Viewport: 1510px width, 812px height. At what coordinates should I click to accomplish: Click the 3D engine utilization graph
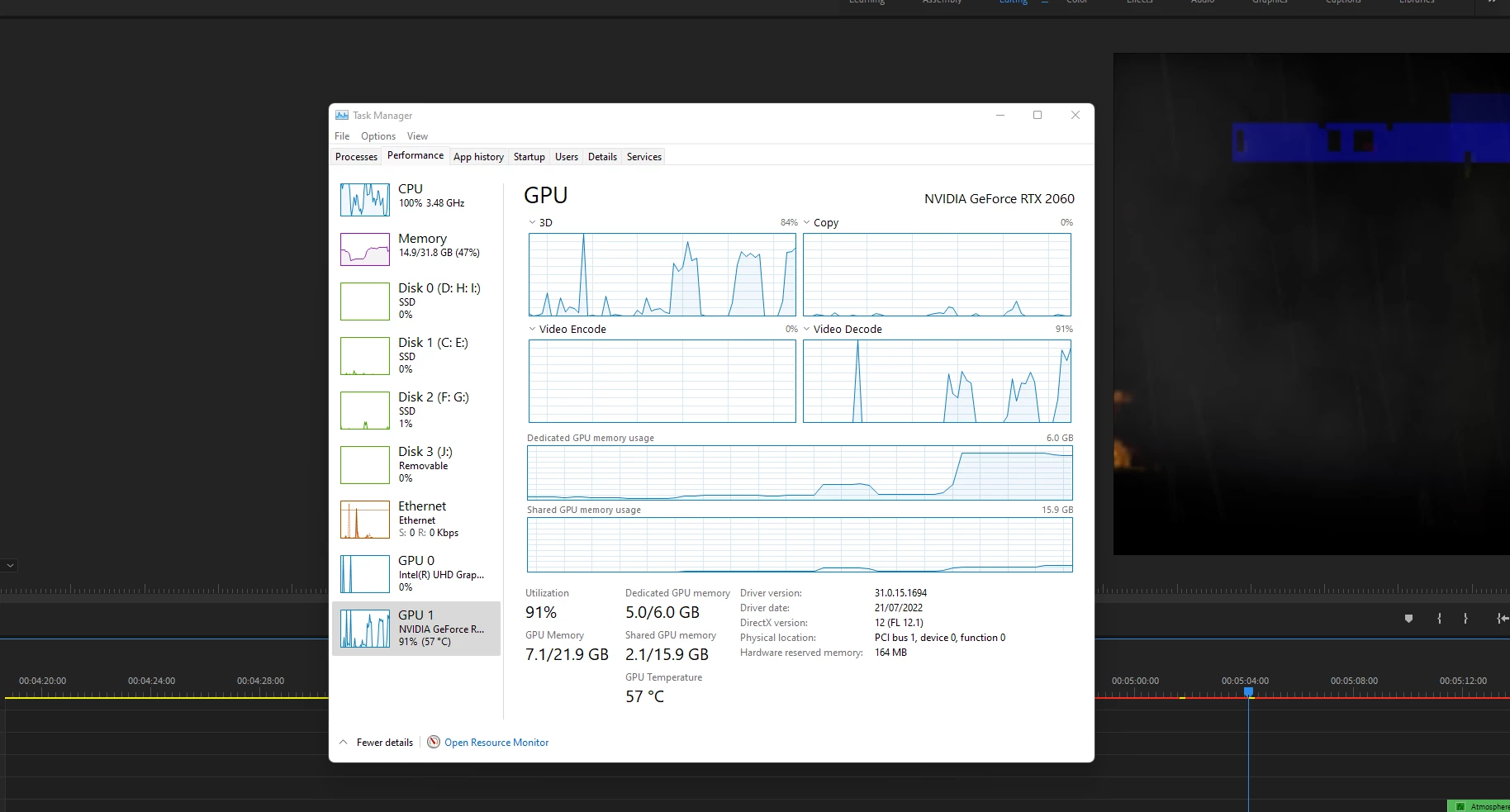pyautogui.click(x=662, y=274)
